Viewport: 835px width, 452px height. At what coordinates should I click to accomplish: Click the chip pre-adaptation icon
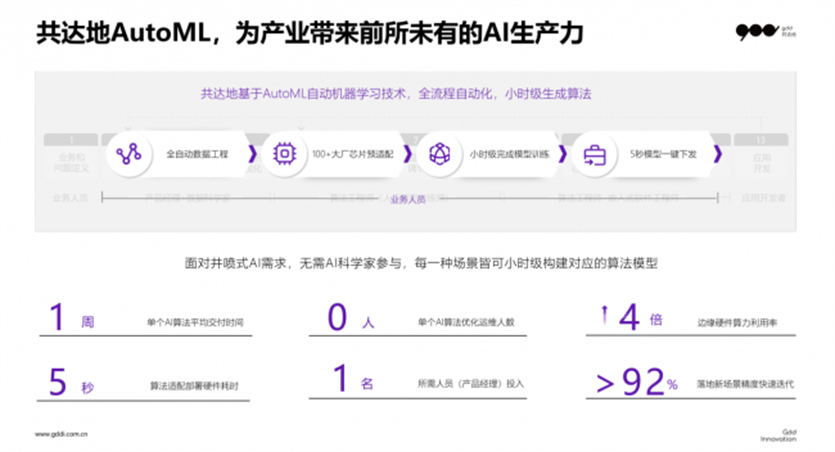pyautogui.click(x=284, y=154)
